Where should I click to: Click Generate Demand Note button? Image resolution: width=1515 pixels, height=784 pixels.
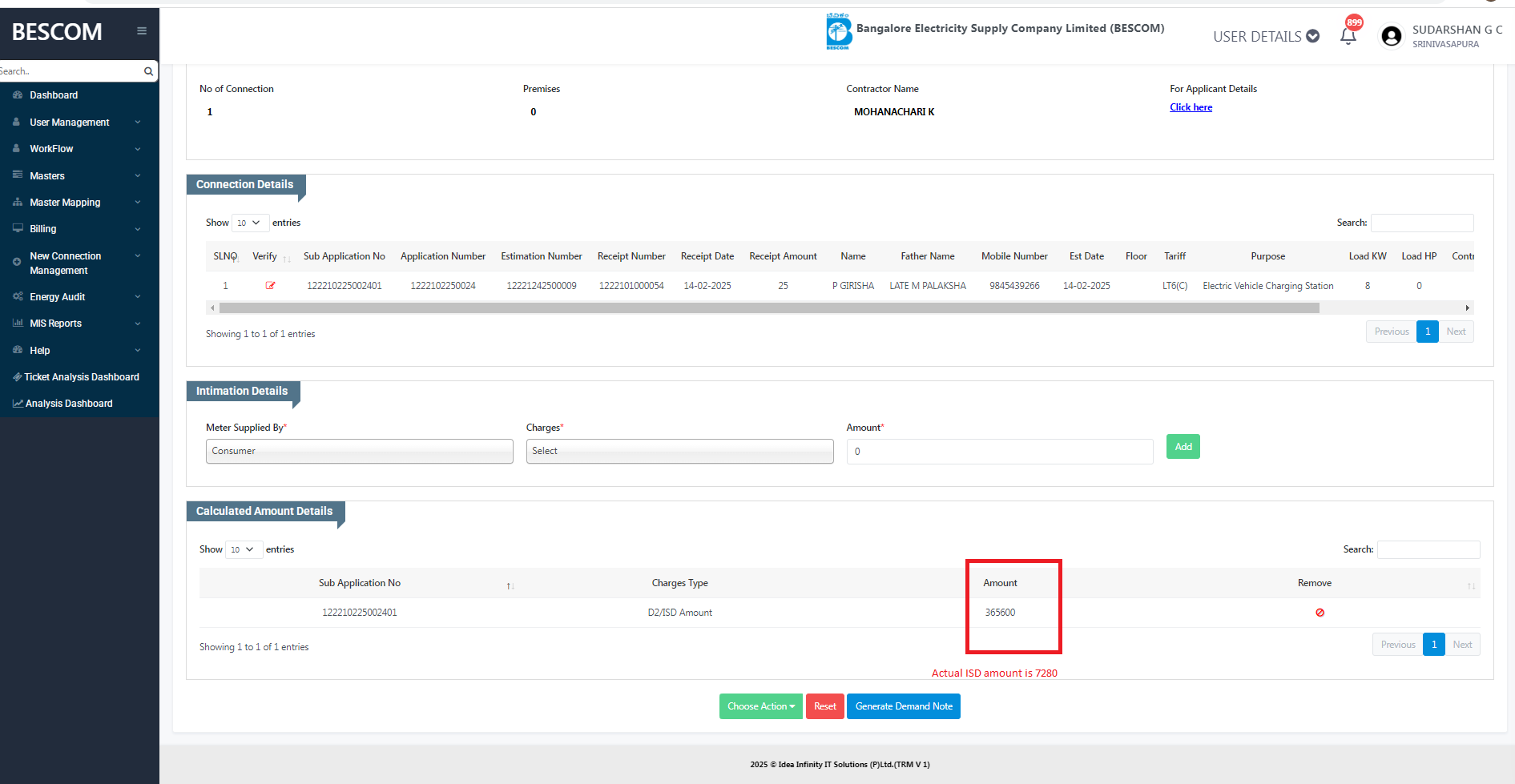pyautogui.click(x=904, y=706)
